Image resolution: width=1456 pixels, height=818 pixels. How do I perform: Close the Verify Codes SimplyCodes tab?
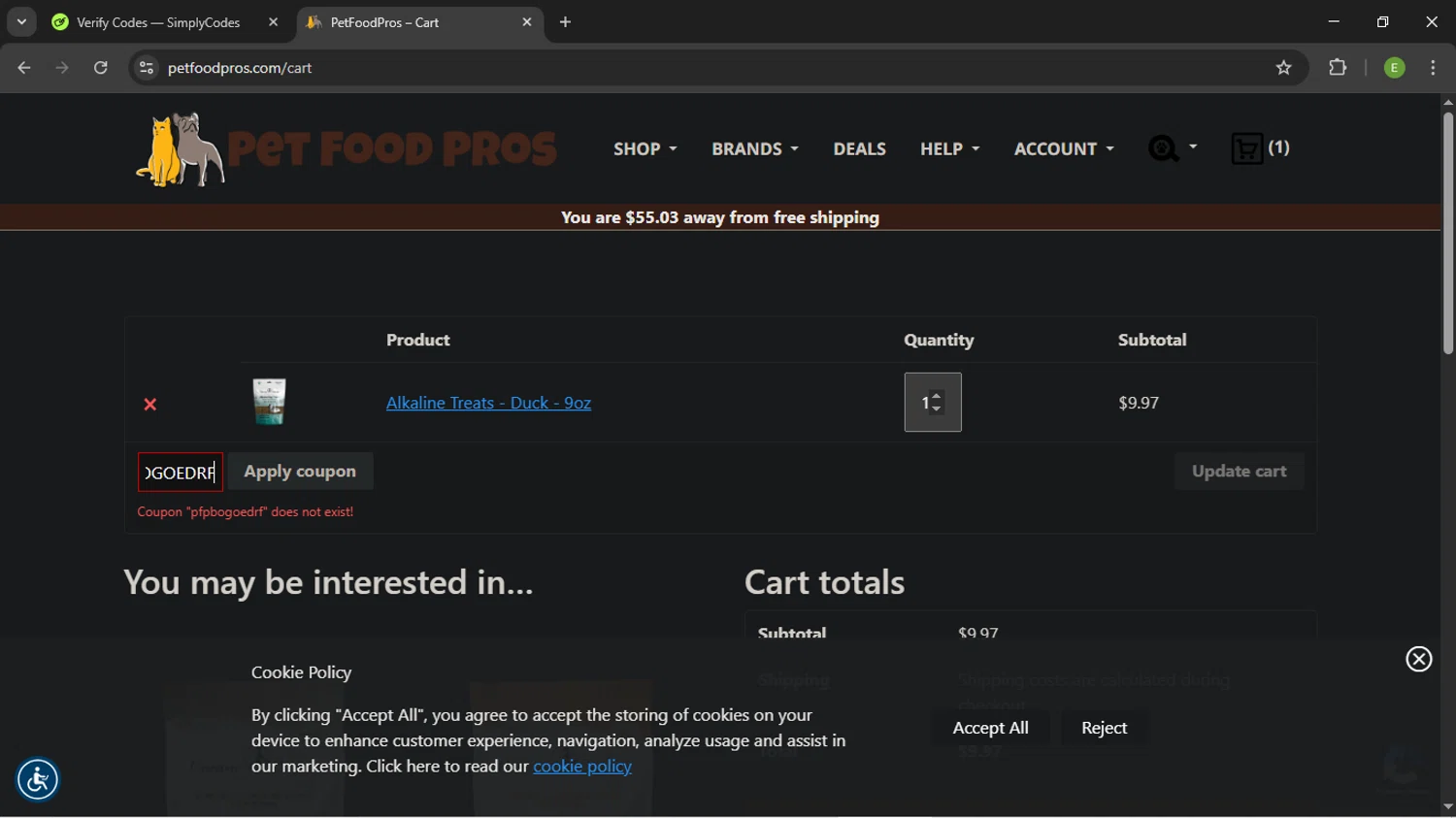[274, 22]
